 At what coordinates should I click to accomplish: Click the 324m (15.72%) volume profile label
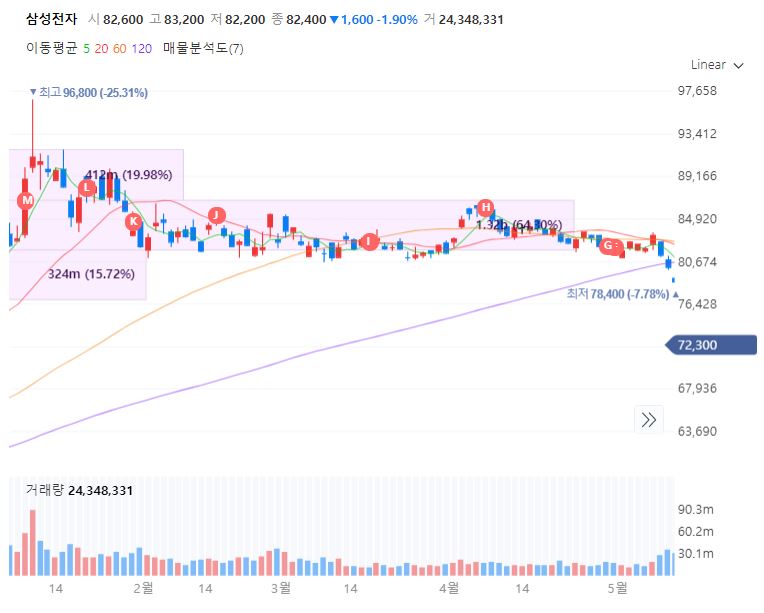click(91, 274)
